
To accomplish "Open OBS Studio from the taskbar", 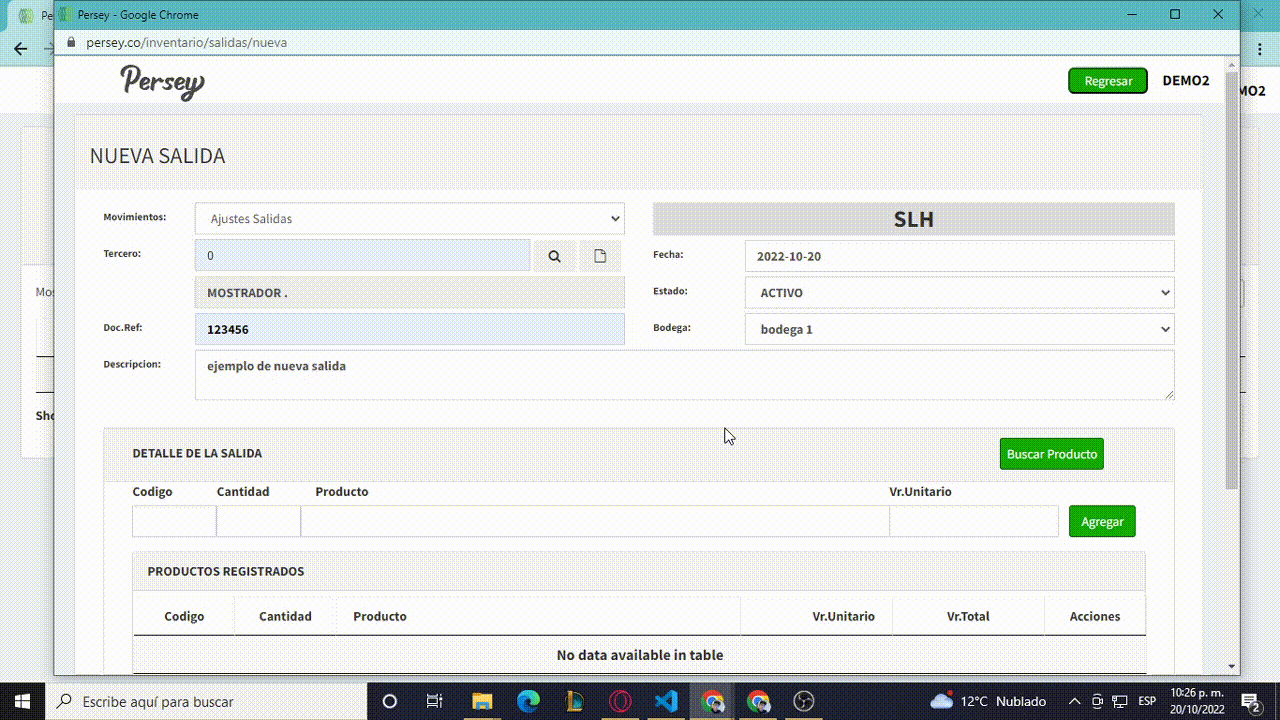I will point(805,701).
